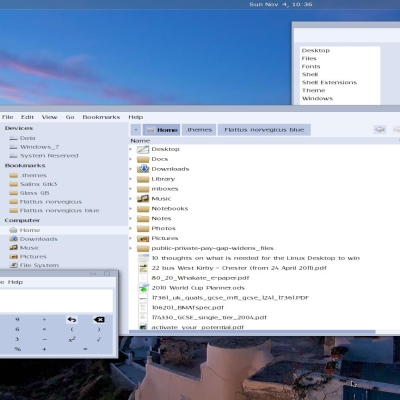Open the File menu
Viewport: 400px width, 400px height.
point(7,117)
